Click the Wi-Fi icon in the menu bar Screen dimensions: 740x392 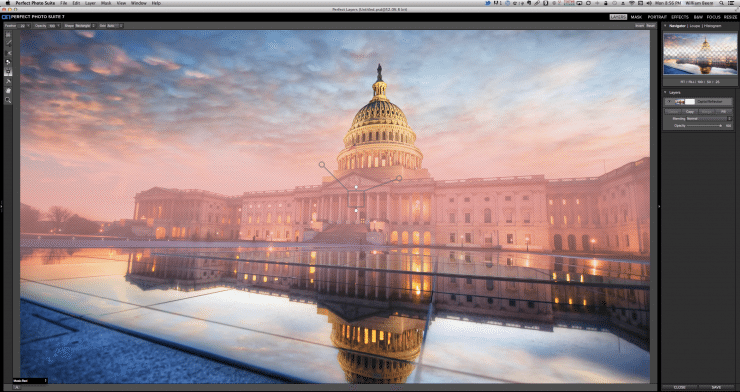[632, 3]
